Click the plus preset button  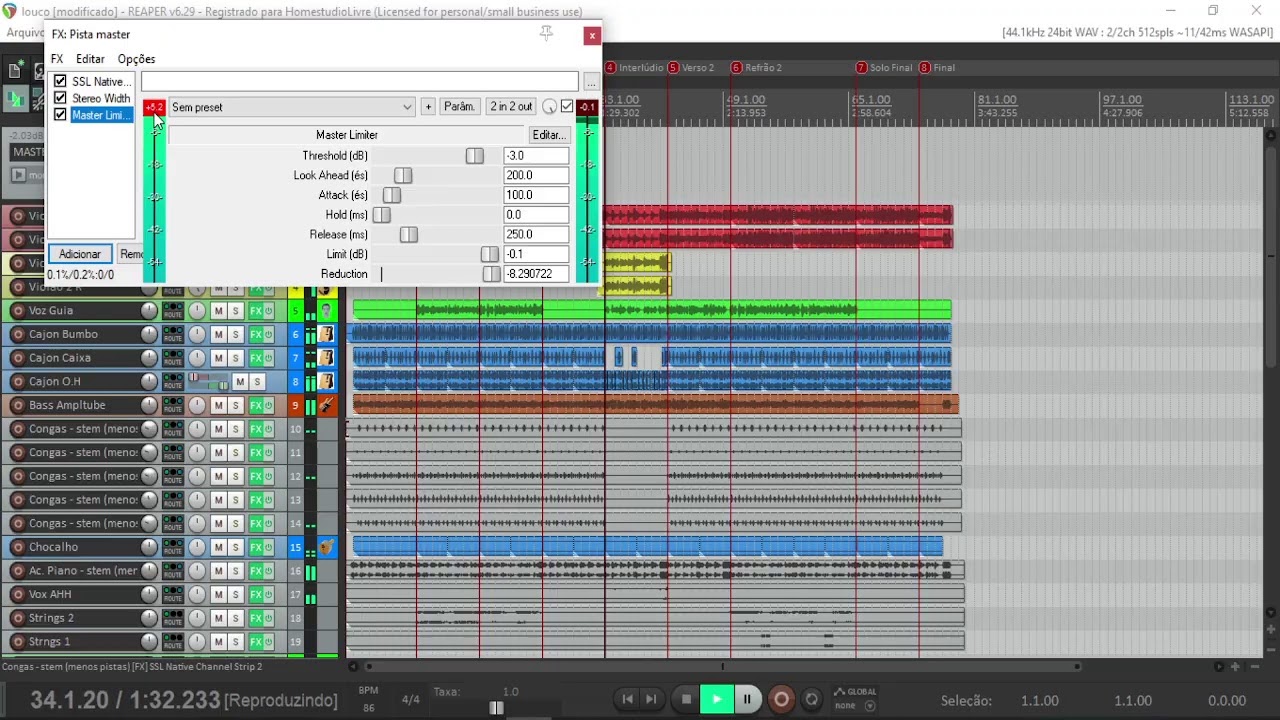[x=428, y=107]
